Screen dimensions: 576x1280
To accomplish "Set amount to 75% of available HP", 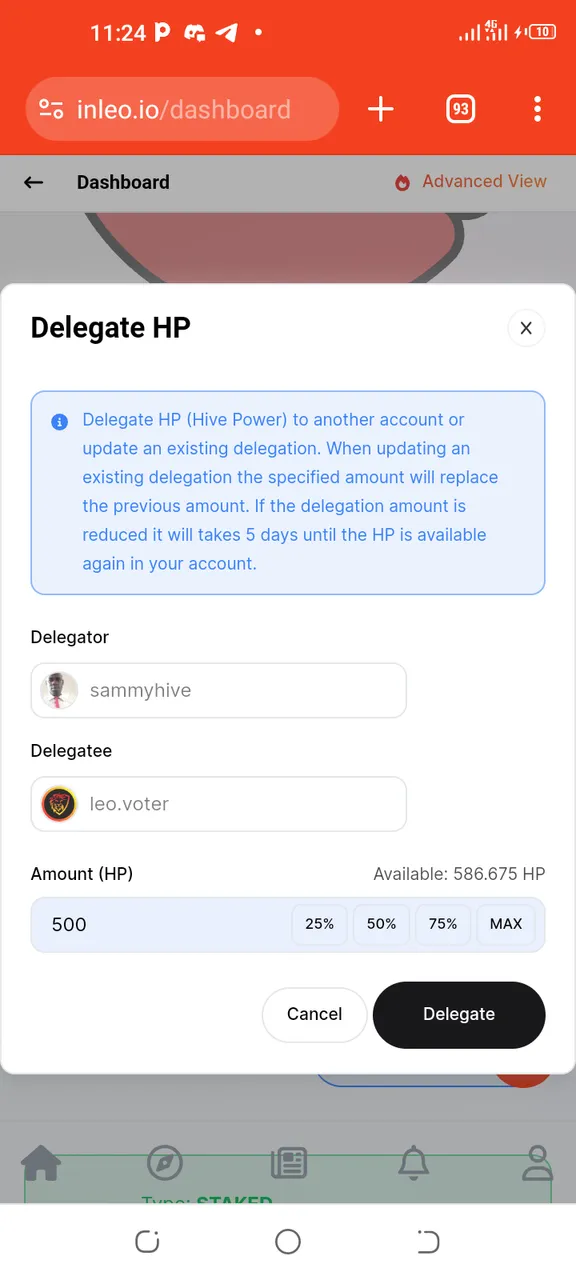I will [443, 924].
